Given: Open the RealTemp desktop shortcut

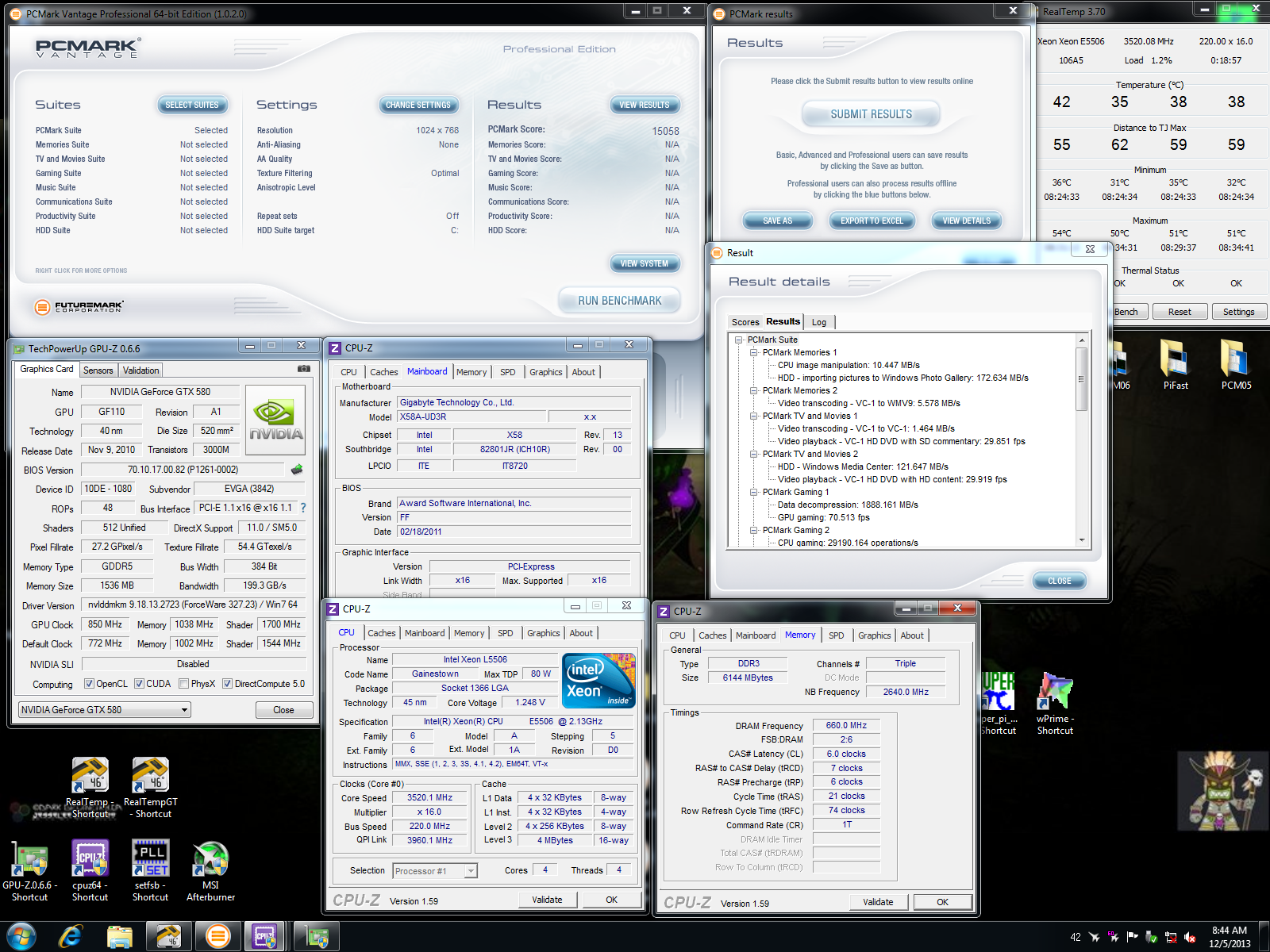Looking at the screenshot, I should (90, 788).
